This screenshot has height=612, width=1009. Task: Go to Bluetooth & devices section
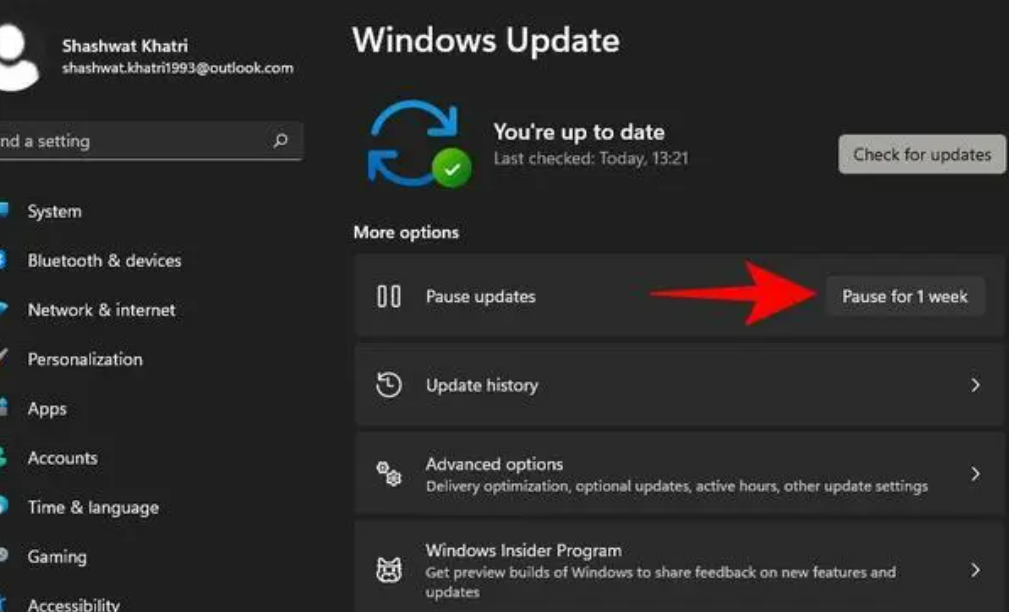pyautogui.click(x=104, y=261)
